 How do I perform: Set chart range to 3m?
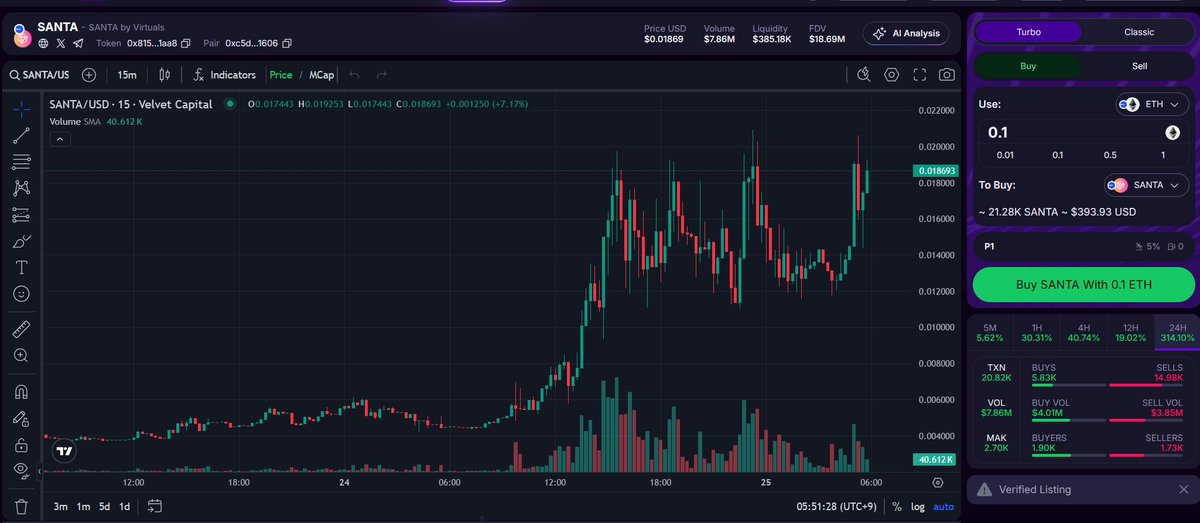coord(60,506)
